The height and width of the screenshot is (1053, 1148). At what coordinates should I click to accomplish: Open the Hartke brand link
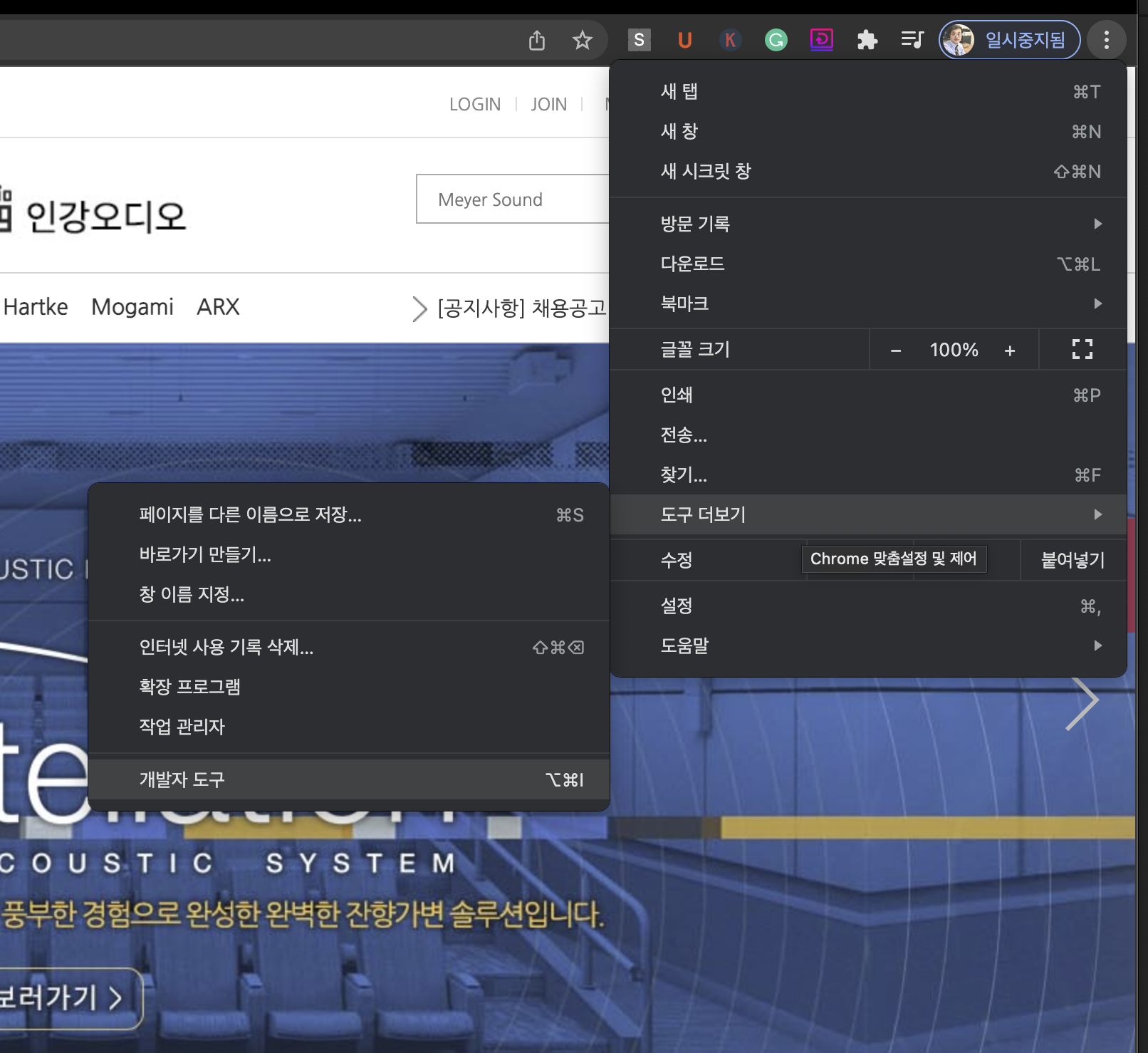coord(36,307)
